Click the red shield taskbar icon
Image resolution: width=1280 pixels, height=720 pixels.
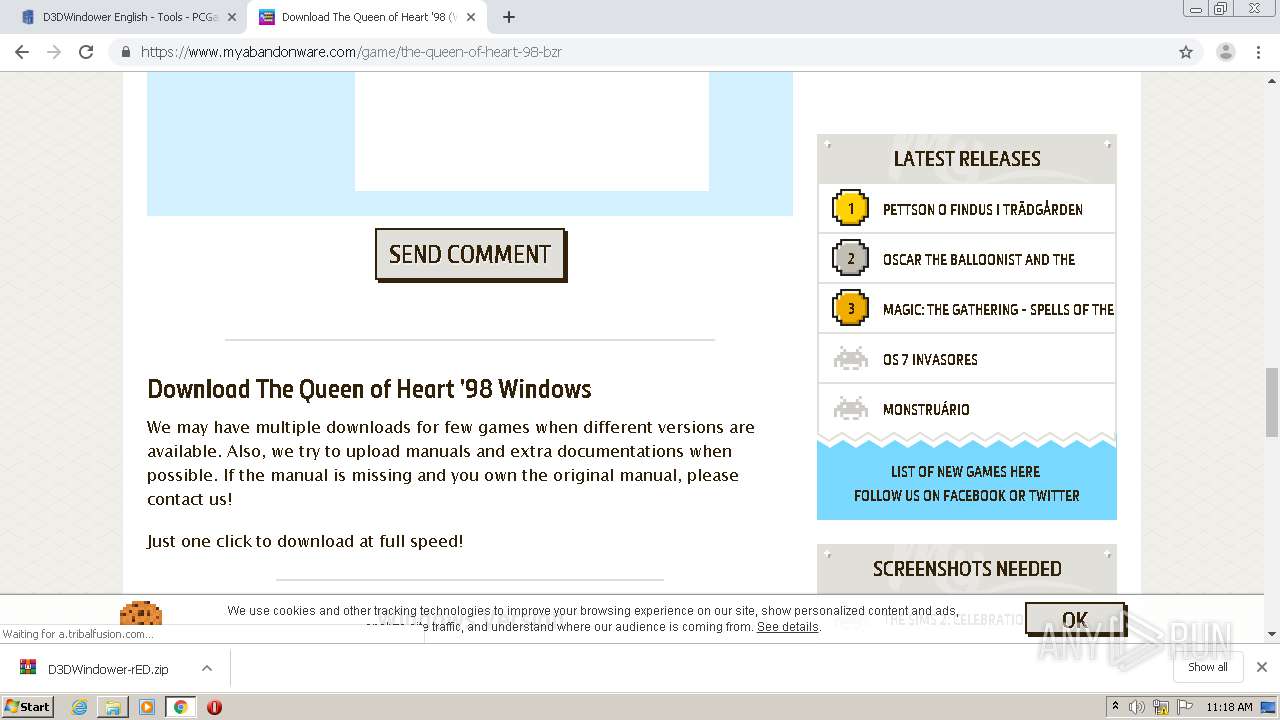[x=214, y=707]
